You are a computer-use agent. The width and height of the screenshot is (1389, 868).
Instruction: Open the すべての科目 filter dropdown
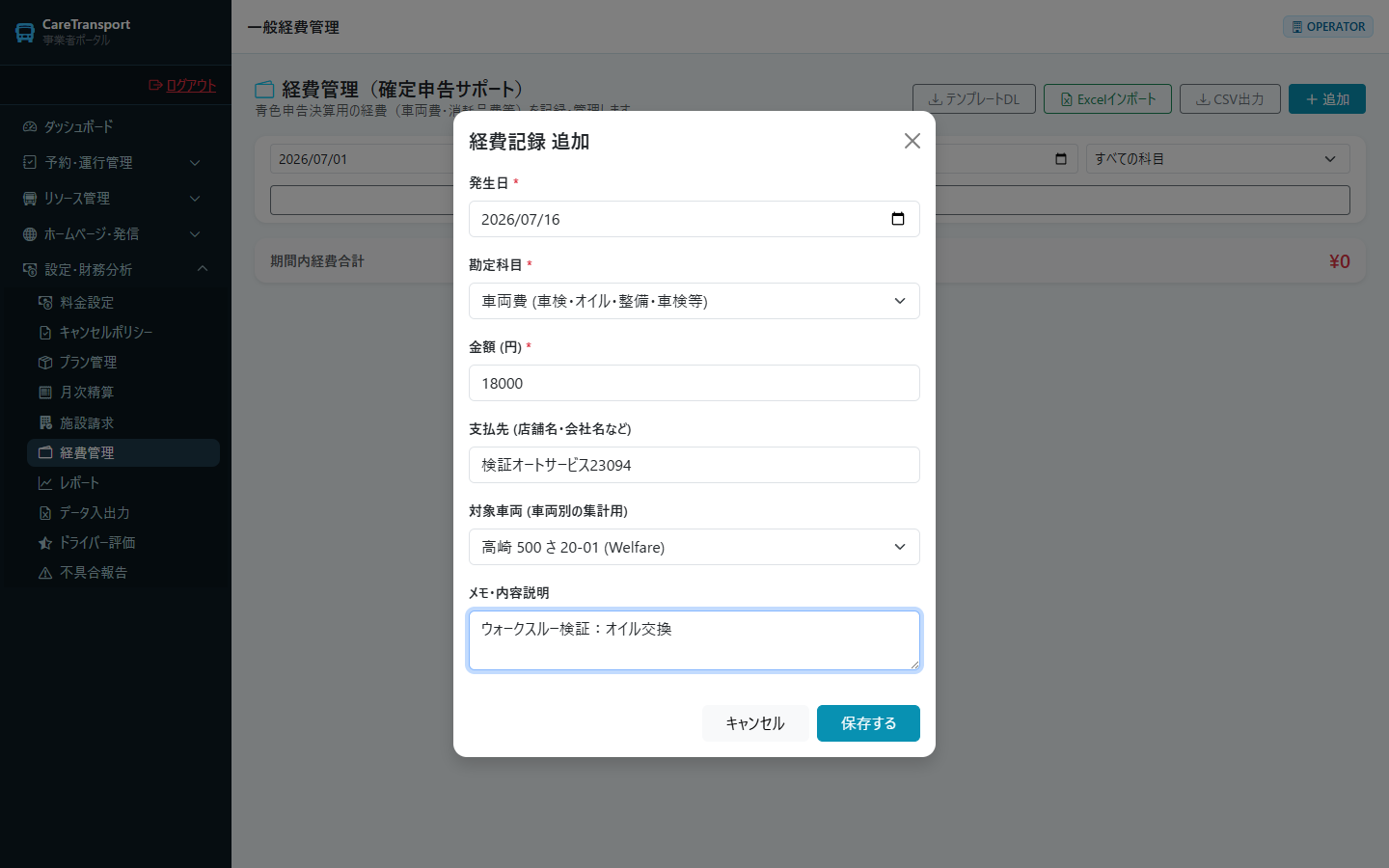point(1217,159)
